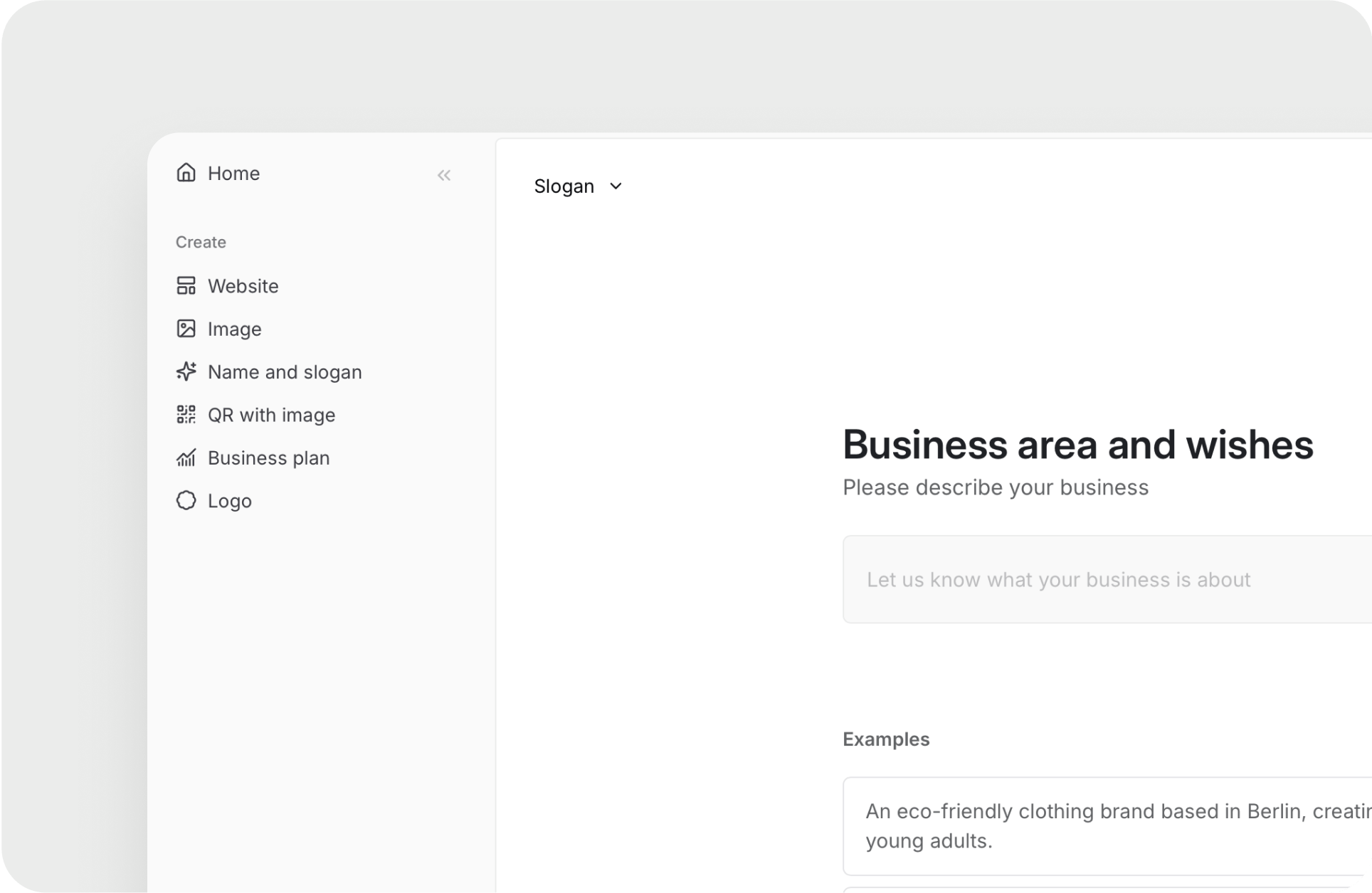This screenshot has width=1372, height=893.
Task: Click the chevron next to Slogan
Action: point(616,186)
